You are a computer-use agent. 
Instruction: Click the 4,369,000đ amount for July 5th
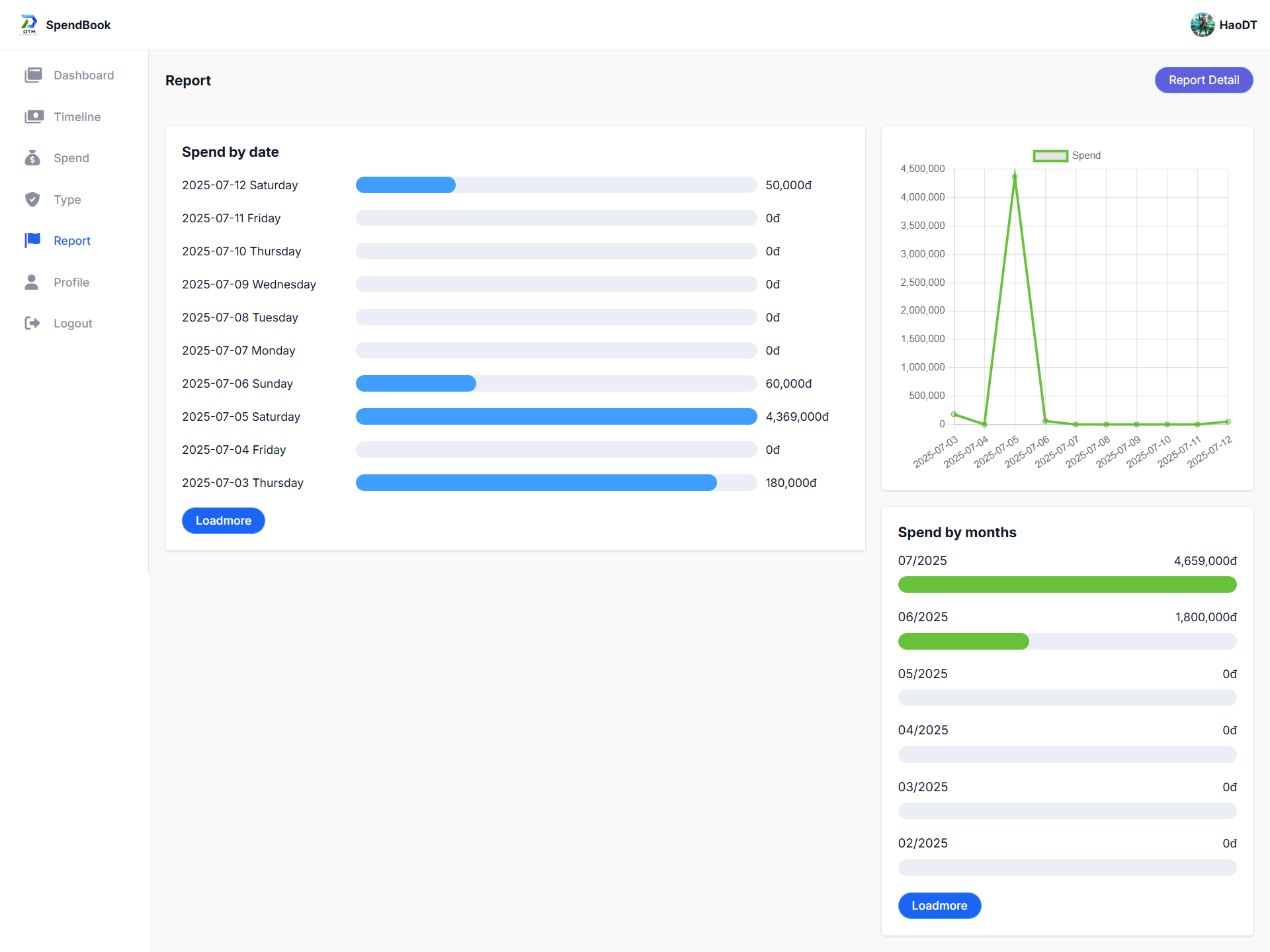tap(796, 416)
